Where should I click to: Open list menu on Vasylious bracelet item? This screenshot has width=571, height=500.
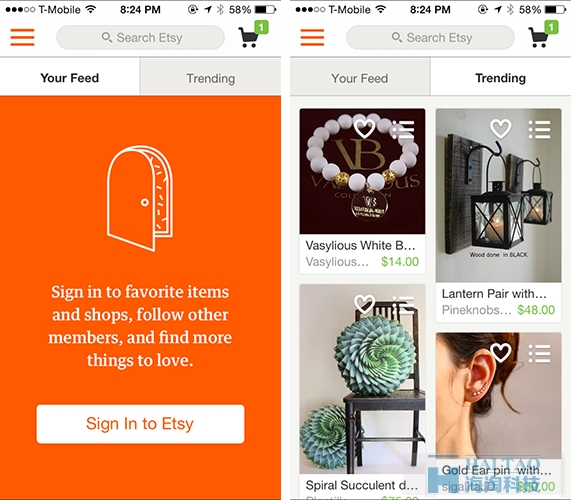[x=403, y=129]
